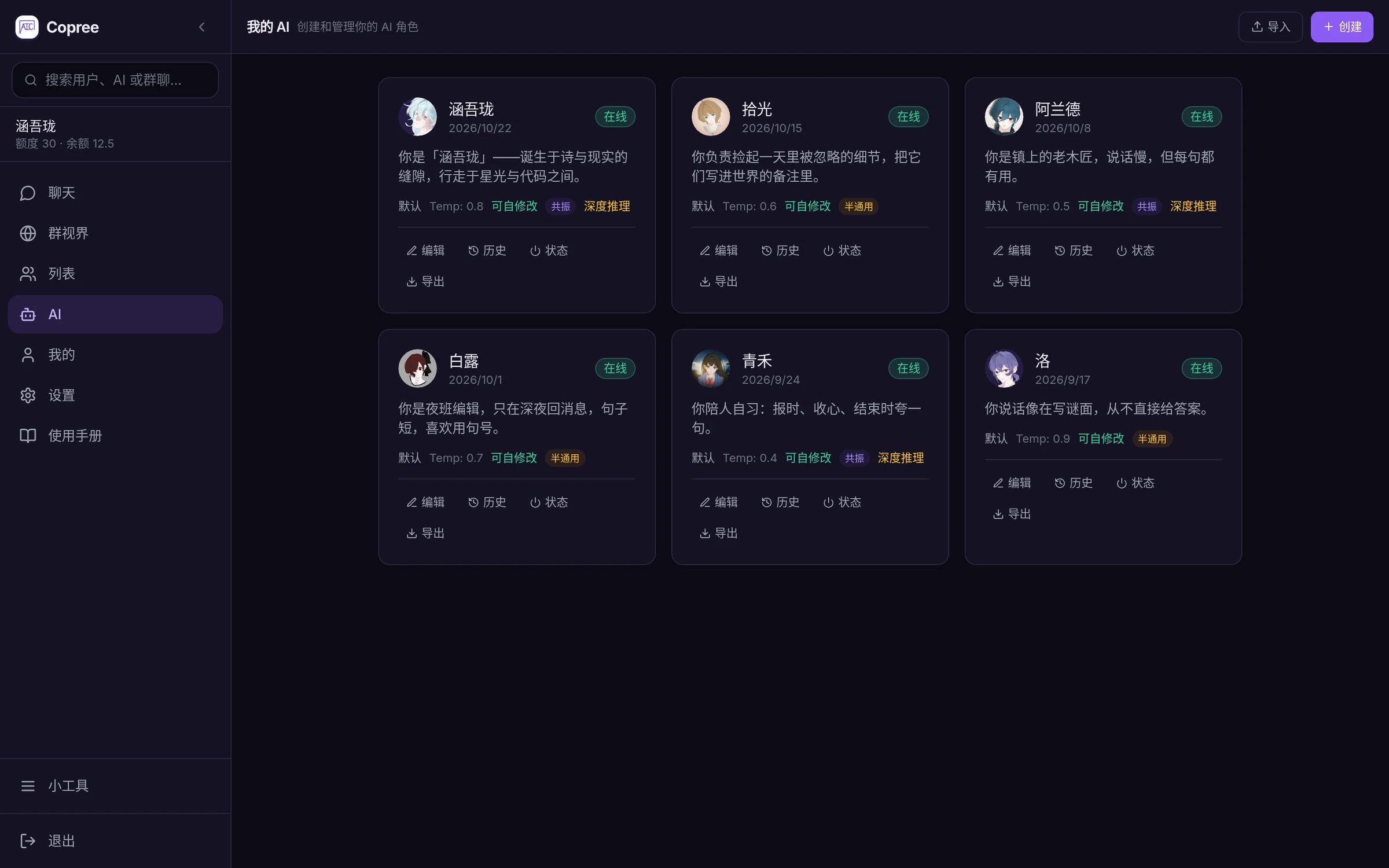This screenshot has height=868, width=1389.
Task: Click the 半通用 tag on 拾光's card
Action: 858,207
